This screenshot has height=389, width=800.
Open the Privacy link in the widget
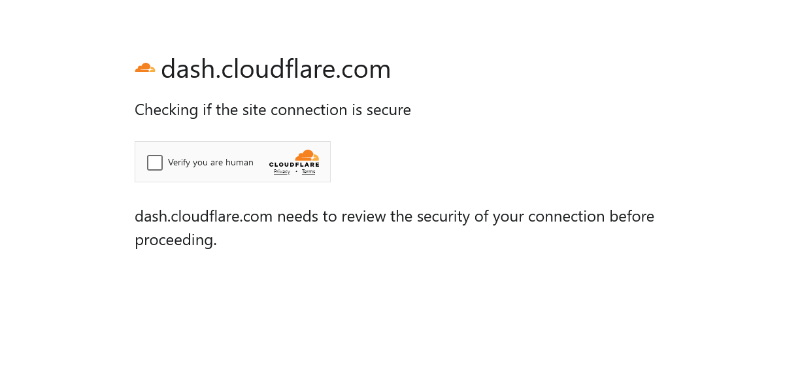[x=282, y=172]
